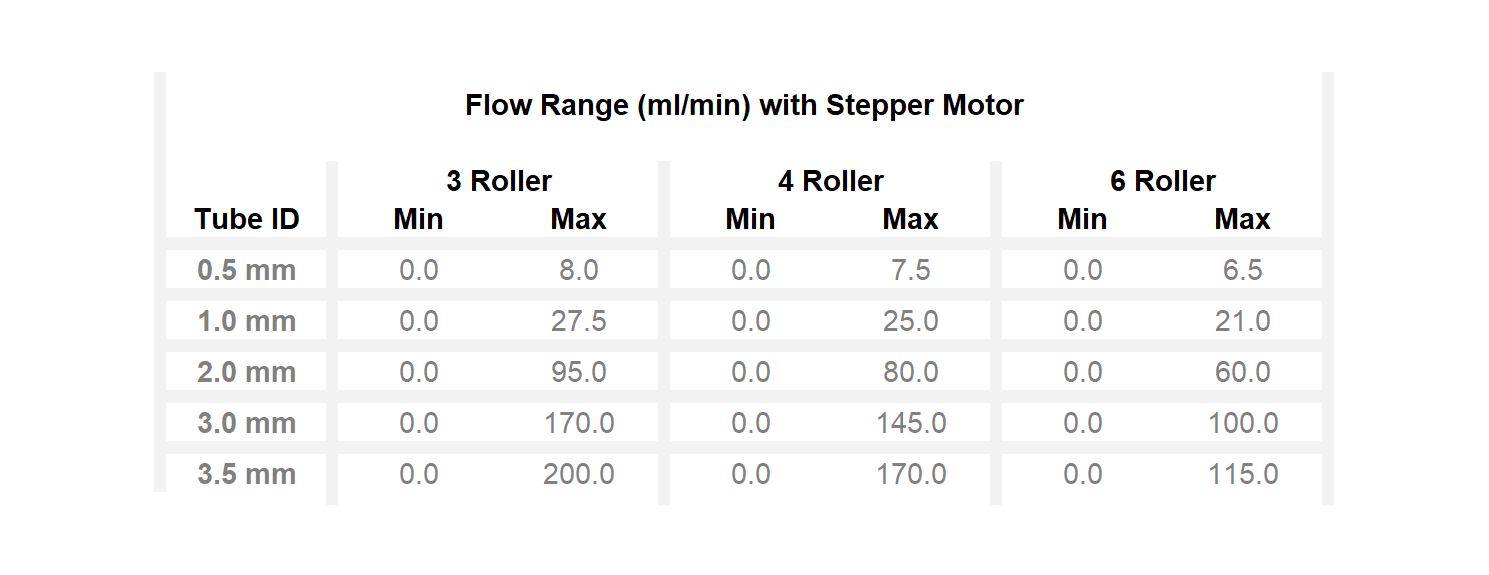Click the 4 Roller group header
The height and width of the screenshot is (575, 1489).
(x=830, y=181)
